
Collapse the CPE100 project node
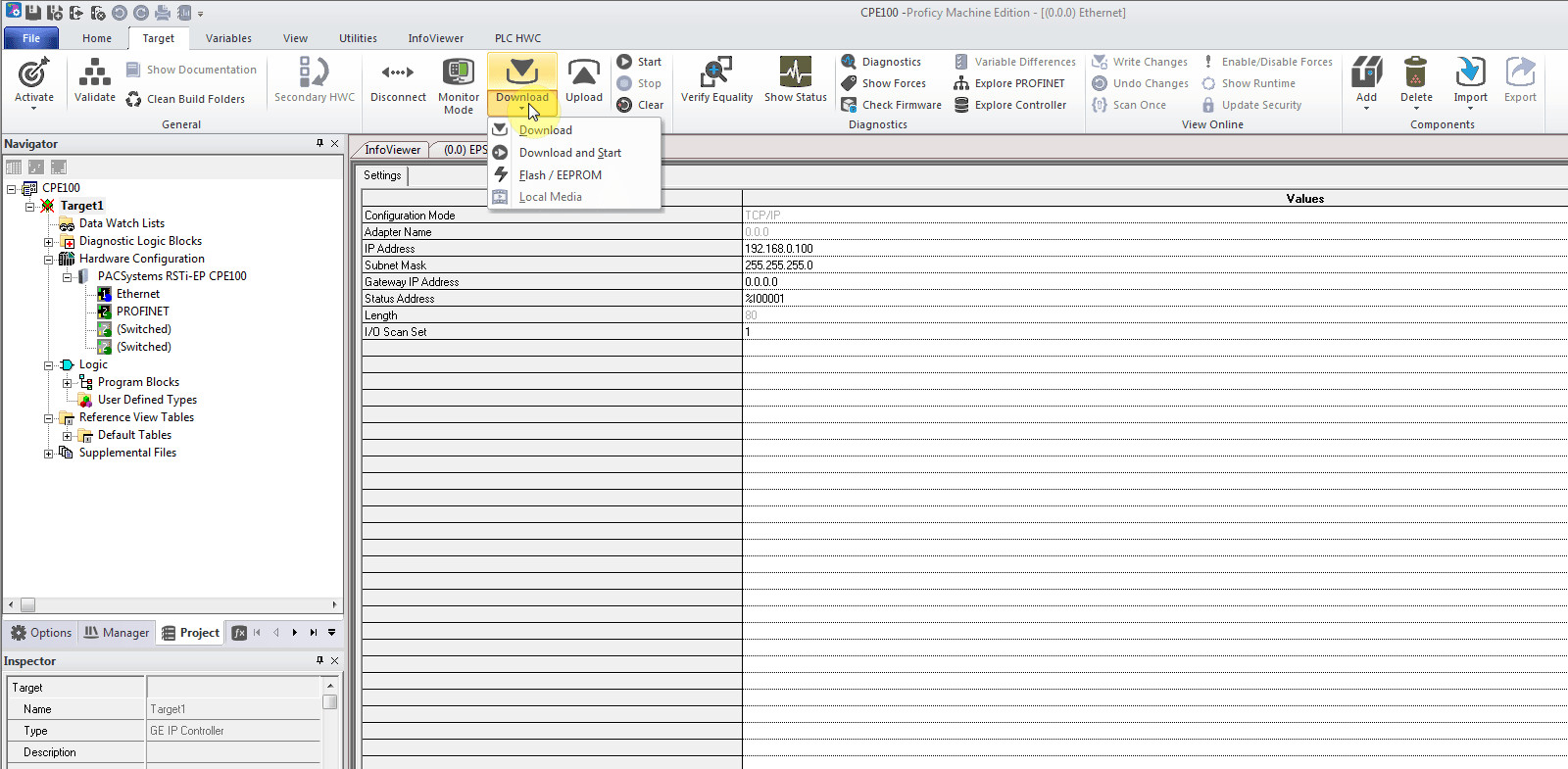coord(12,188)
